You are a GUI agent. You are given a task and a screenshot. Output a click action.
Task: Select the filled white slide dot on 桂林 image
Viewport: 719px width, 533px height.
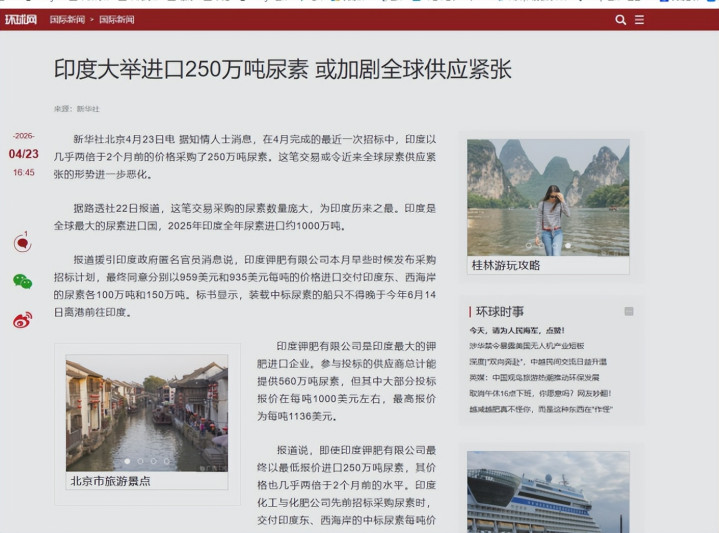(x=568, y=246)
